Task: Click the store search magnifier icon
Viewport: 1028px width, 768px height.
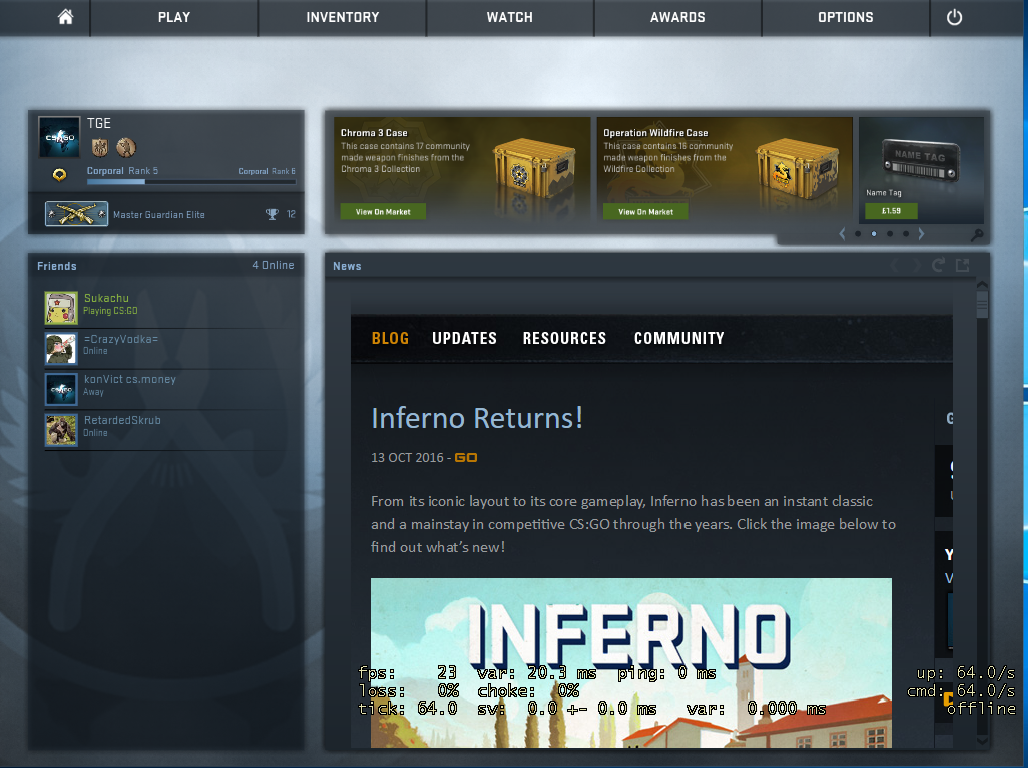Action: pyautogui.click(x=977, y=234)
